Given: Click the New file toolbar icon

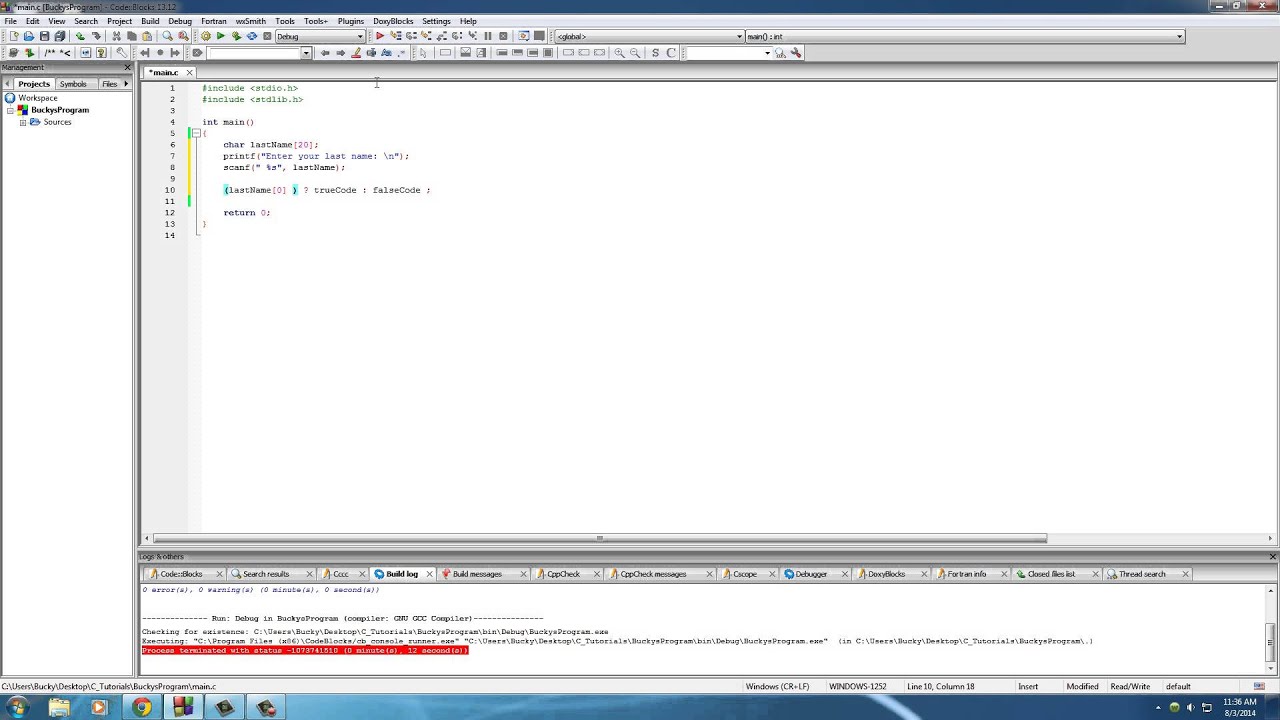Looking at the screenshot, I should [14, 36].
